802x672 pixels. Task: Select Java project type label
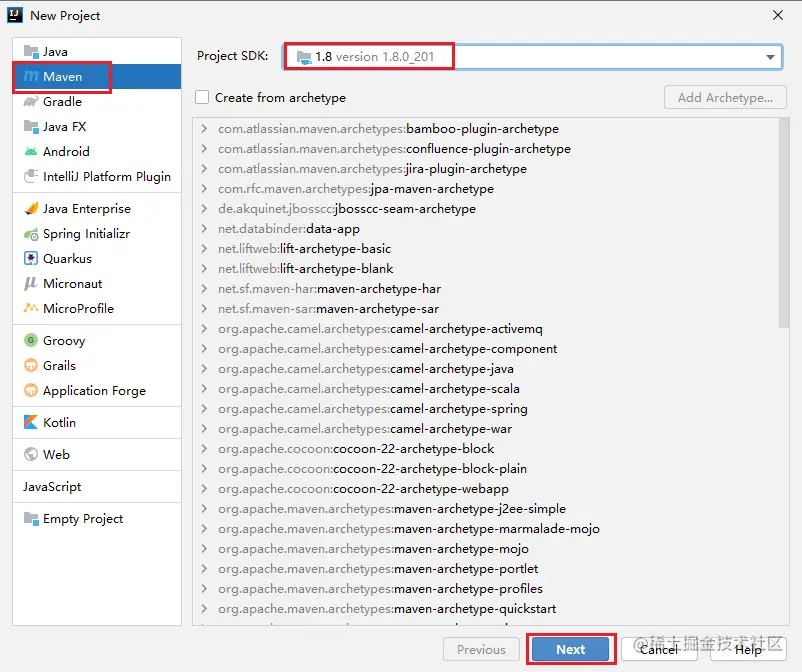pos(55,52)
